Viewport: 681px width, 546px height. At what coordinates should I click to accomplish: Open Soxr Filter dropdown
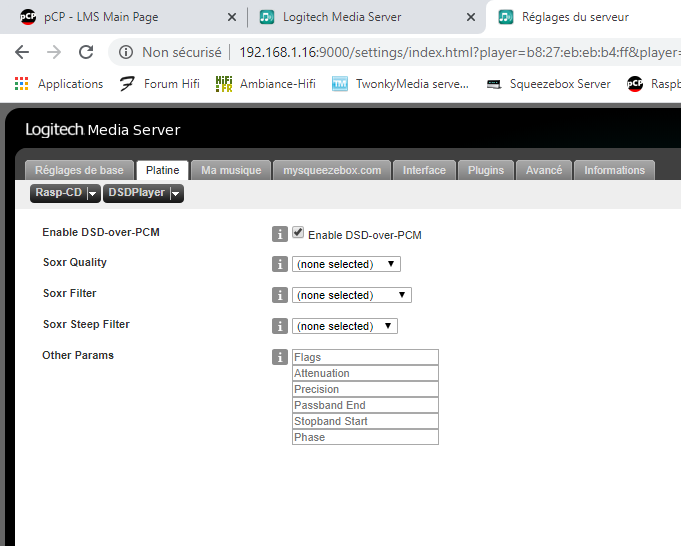(351, 295)
